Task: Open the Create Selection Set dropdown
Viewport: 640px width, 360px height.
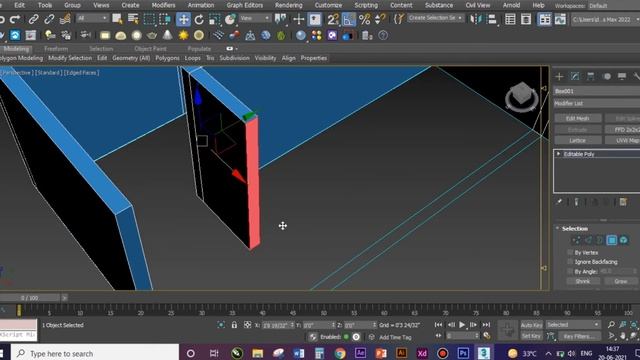Action: pos(436,18)
